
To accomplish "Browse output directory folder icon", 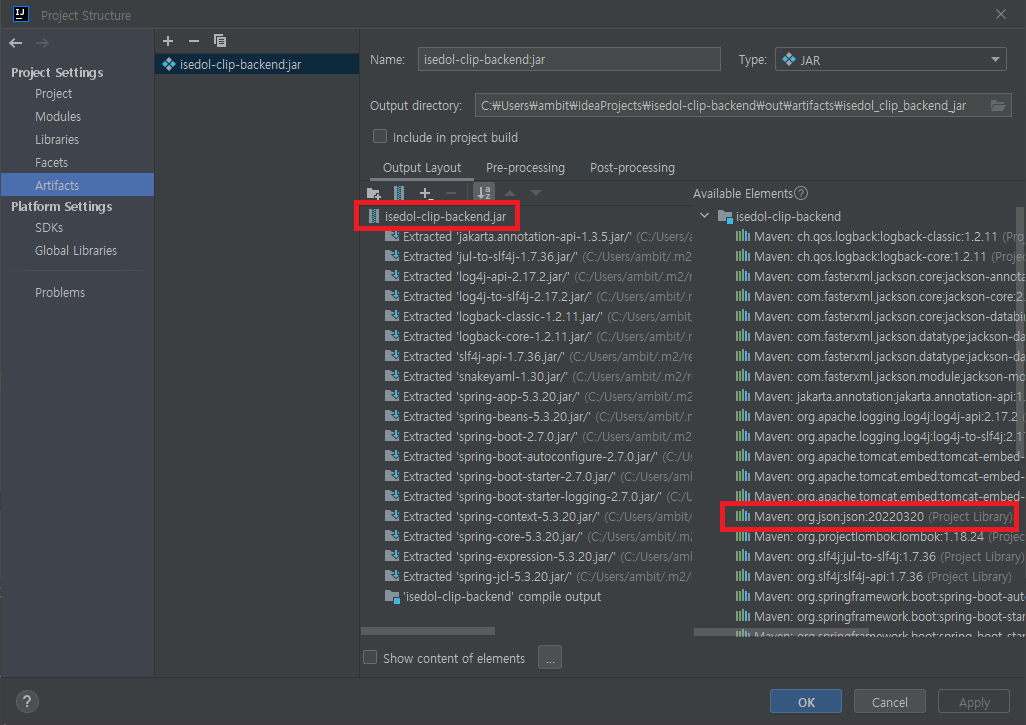I will pyautogui.click(x=998, y=105).
